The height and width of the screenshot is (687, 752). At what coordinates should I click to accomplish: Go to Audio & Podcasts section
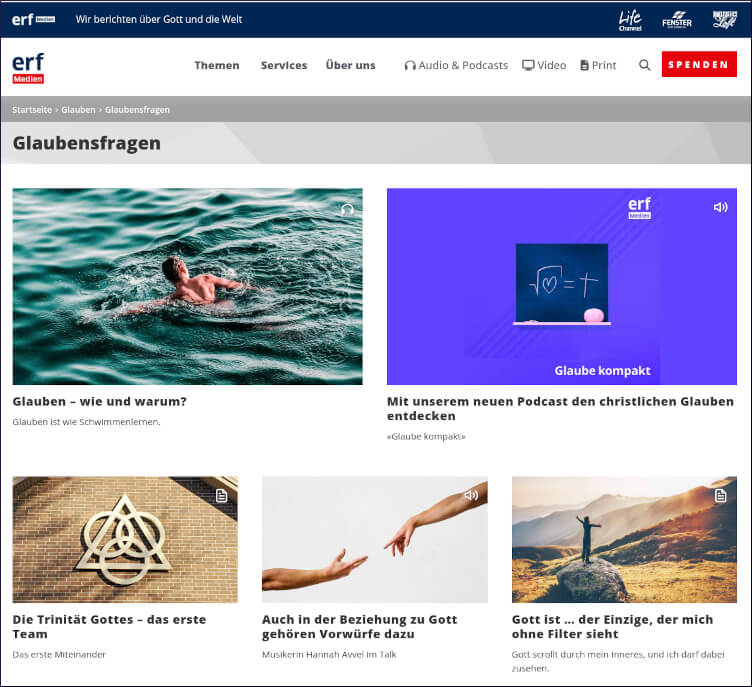pyautogui.click(x=456, y=65)
